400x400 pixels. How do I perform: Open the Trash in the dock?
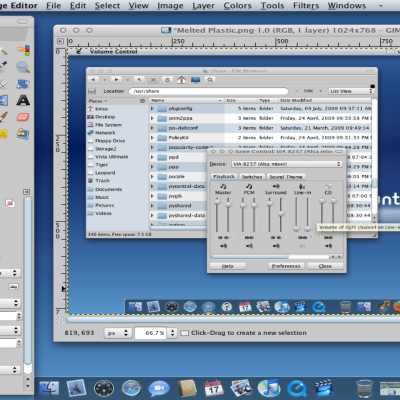coord(364,388)
